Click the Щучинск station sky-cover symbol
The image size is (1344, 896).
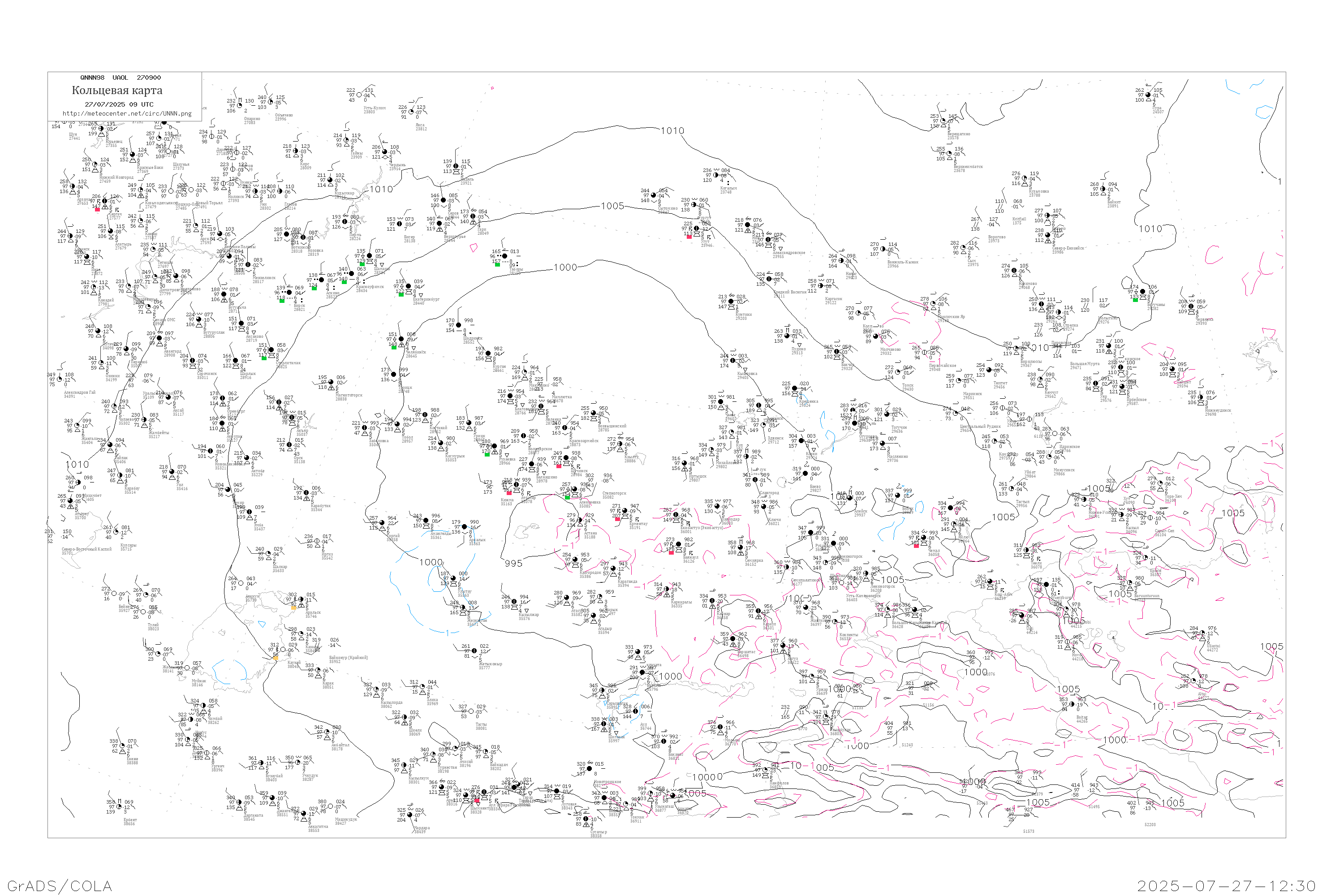point(566,458)
